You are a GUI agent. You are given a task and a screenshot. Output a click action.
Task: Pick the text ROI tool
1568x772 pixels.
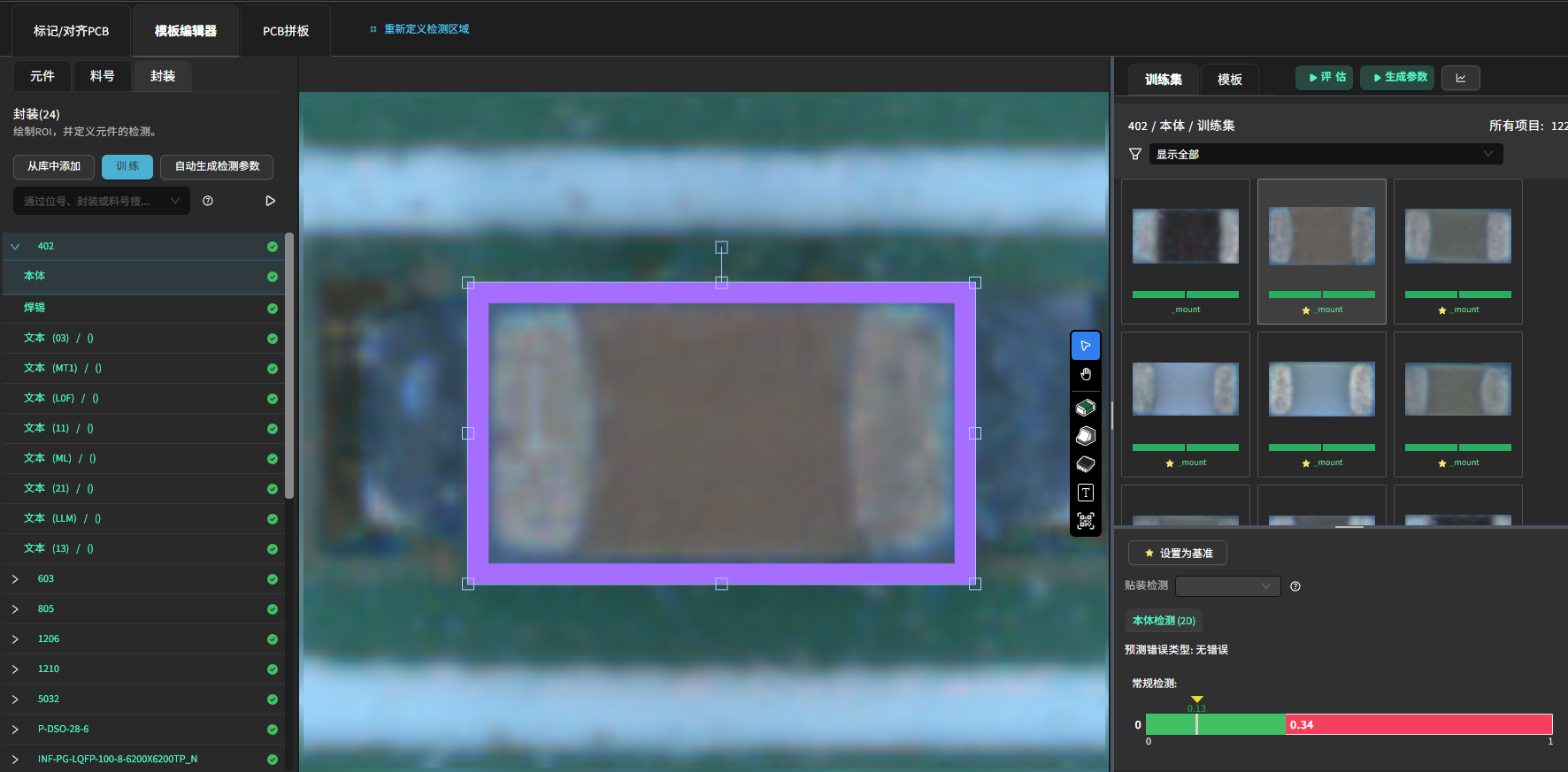(x=1086, y=493)
